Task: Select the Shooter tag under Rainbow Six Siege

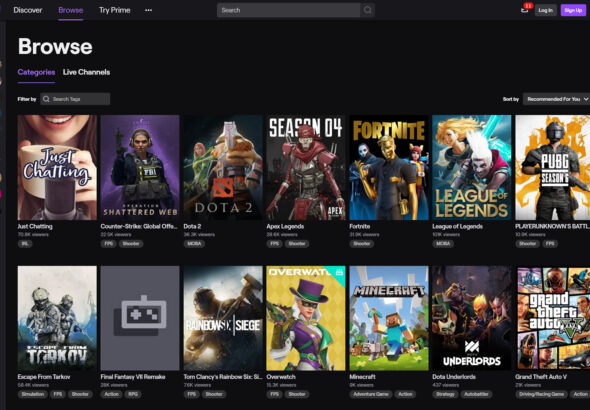Action: (x=214, y=394)
